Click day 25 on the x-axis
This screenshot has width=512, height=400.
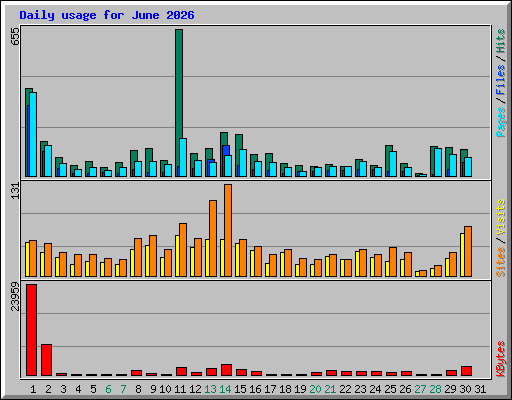point(390,389)
